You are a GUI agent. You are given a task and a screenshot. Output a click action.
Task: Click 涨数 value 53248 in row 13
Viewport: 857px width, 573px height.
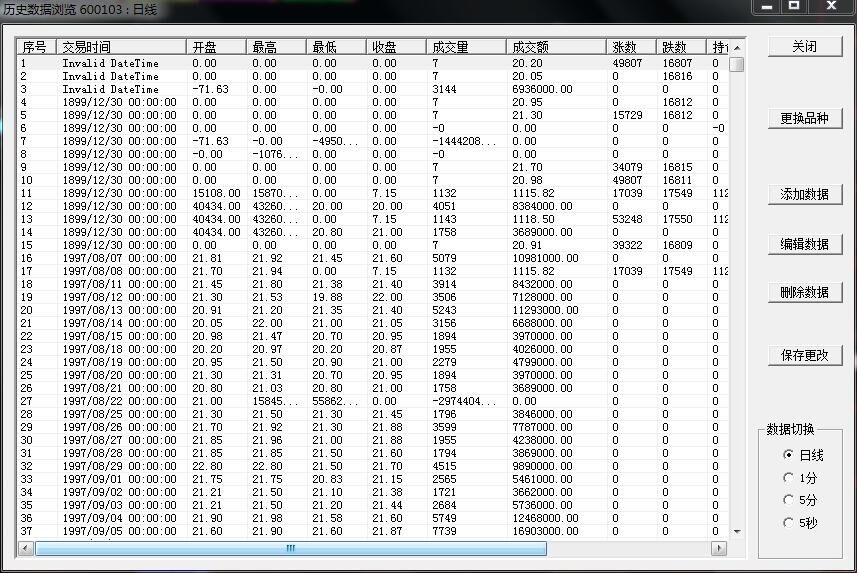[x=627, y=219]
